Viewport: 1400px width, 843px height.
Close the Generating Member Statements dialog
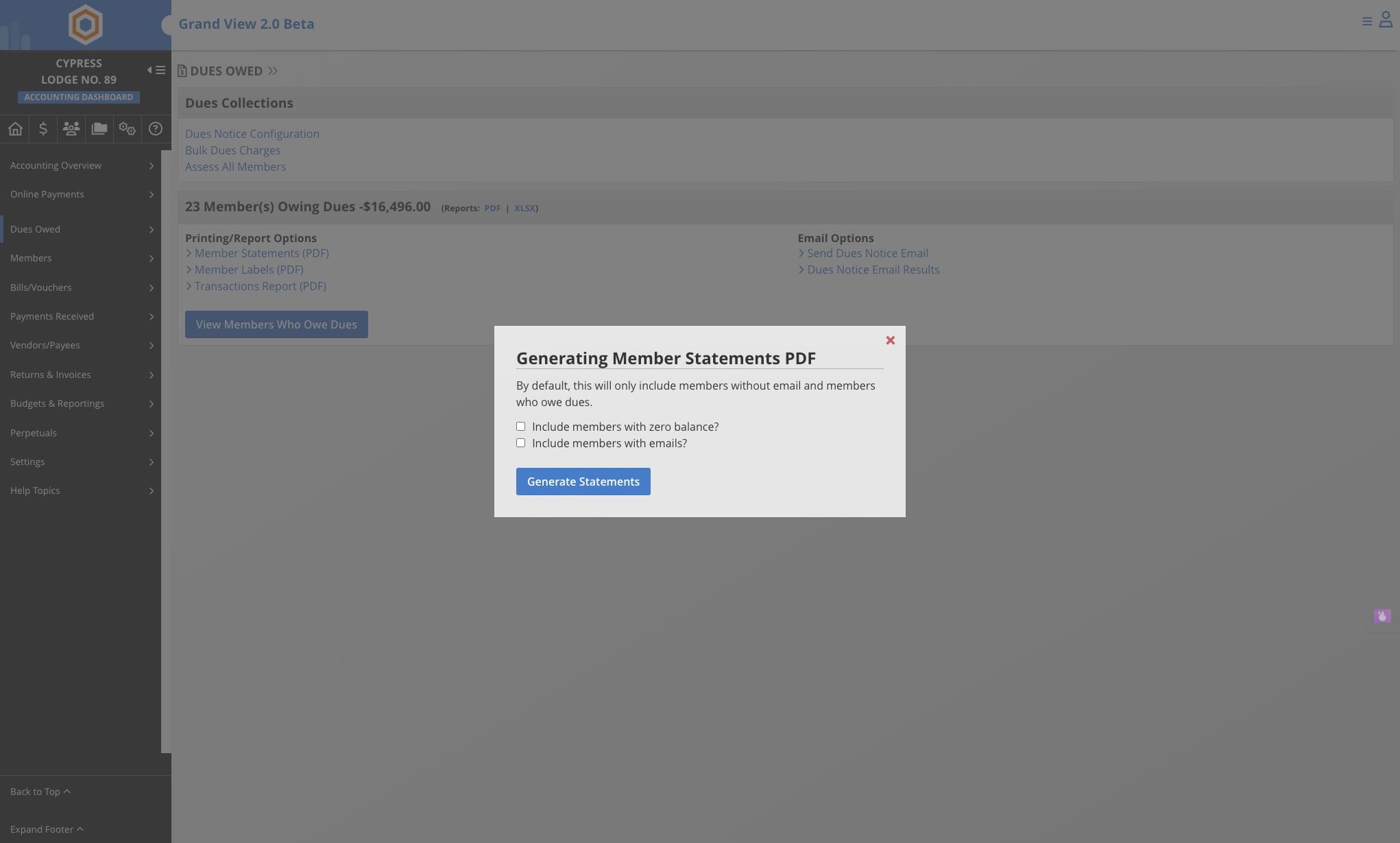[890, 340]
